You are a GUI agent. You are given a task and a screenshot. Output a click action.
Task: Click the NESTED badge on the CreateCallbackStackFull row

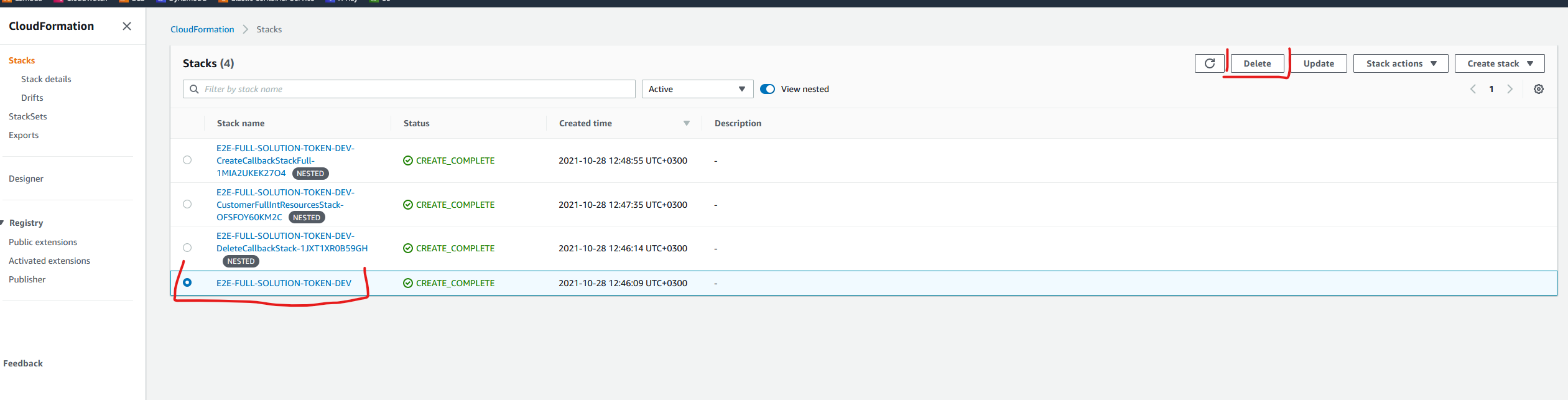[x=310, y=174]
